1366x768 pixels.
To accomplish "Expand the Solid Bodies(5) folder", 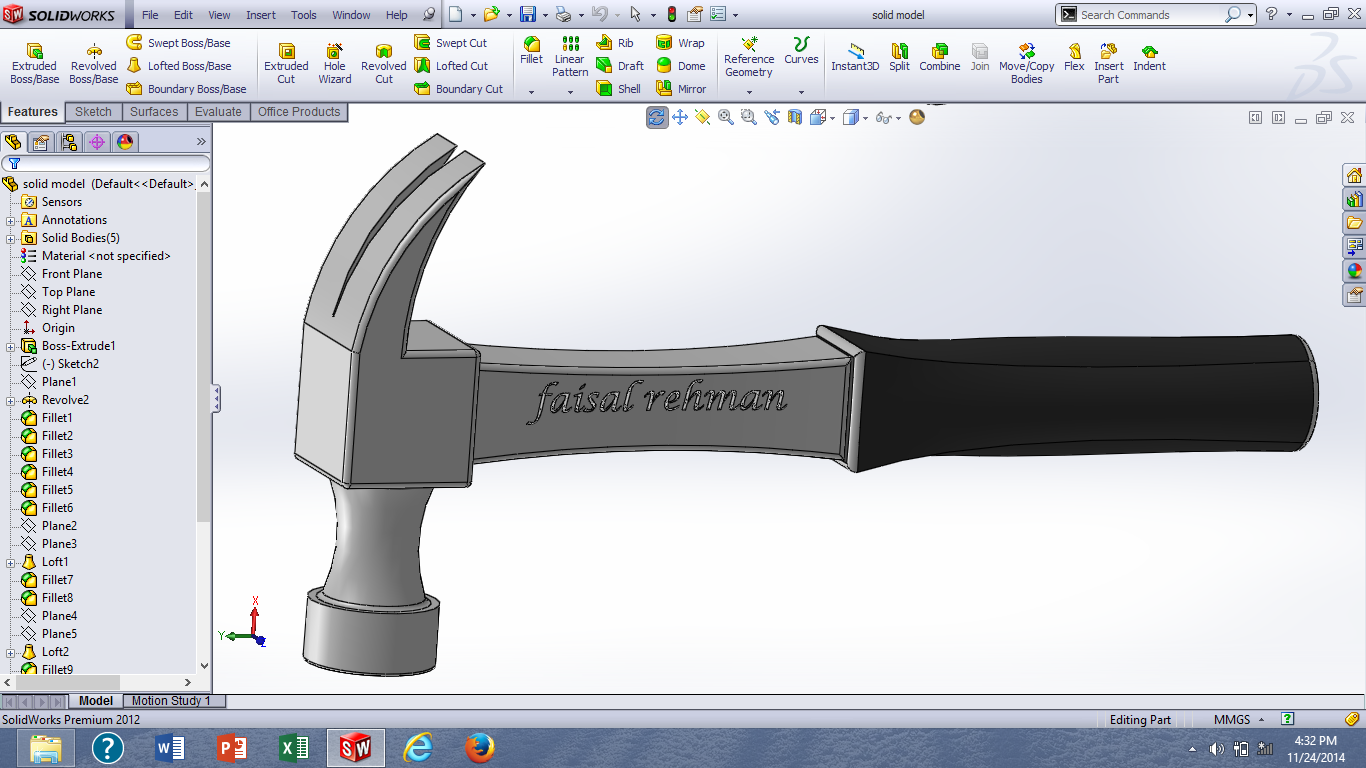I will (x=11, y=238).
